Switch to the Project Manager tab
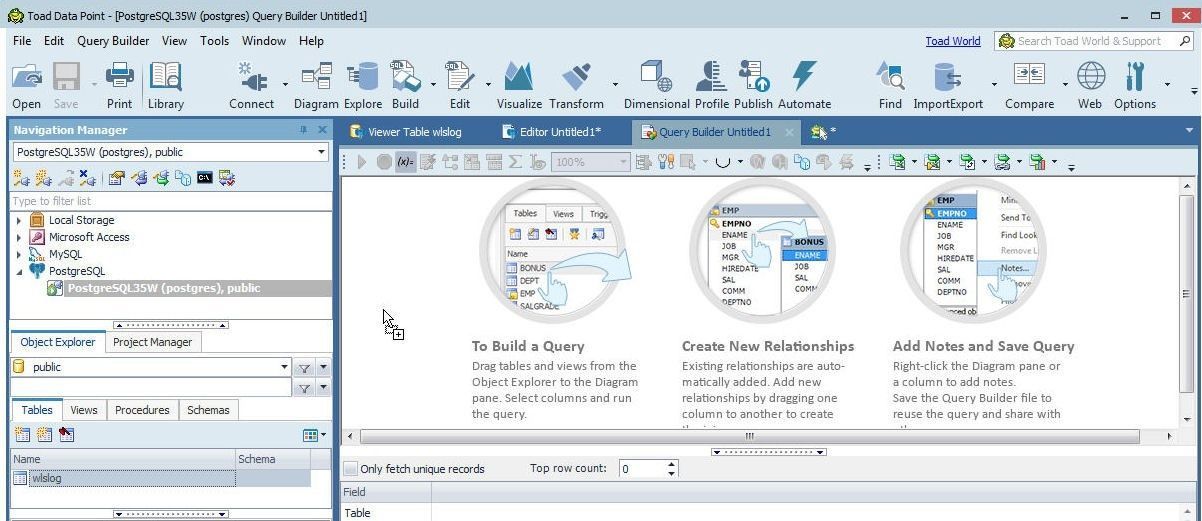This screenshot has width=1202, height=521. click(152, 342)
